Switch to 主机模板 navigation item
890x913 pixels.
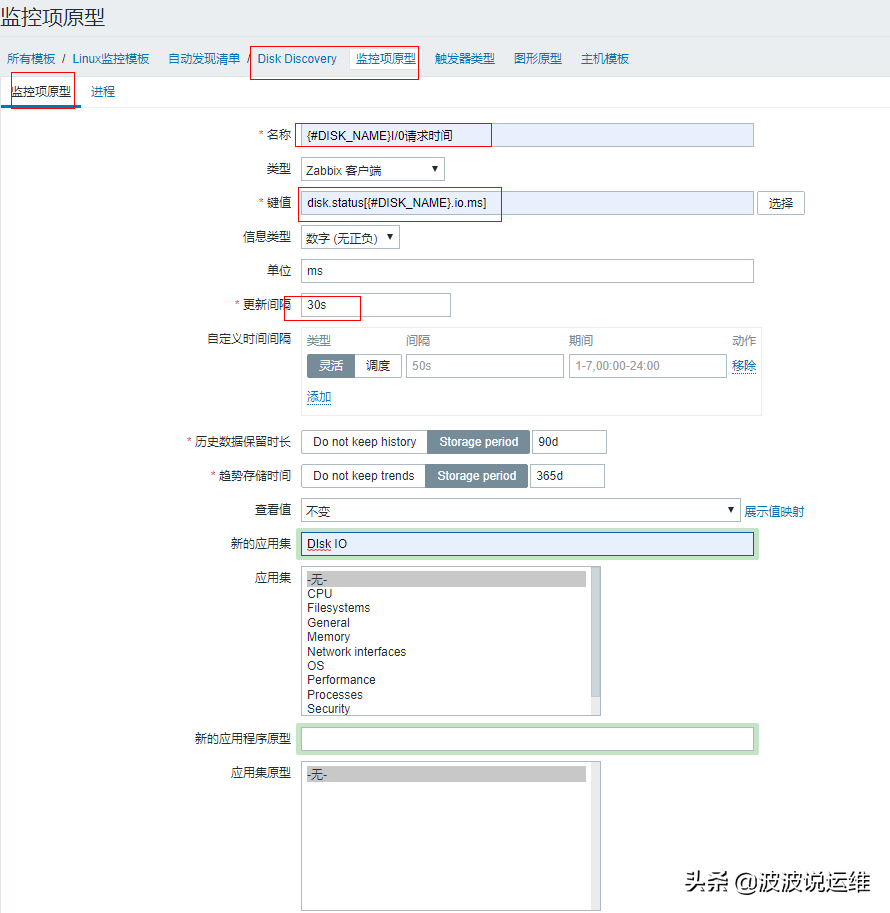(x=605, y=59)
